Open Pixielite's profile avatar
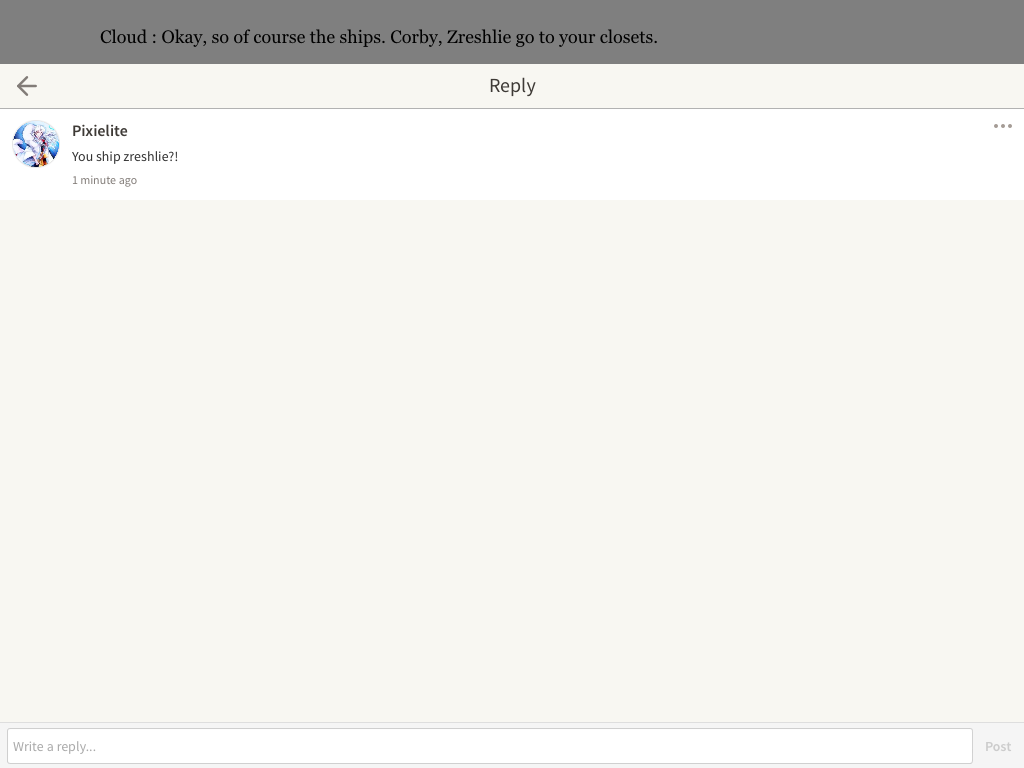1024x768 pixels. 36,144
